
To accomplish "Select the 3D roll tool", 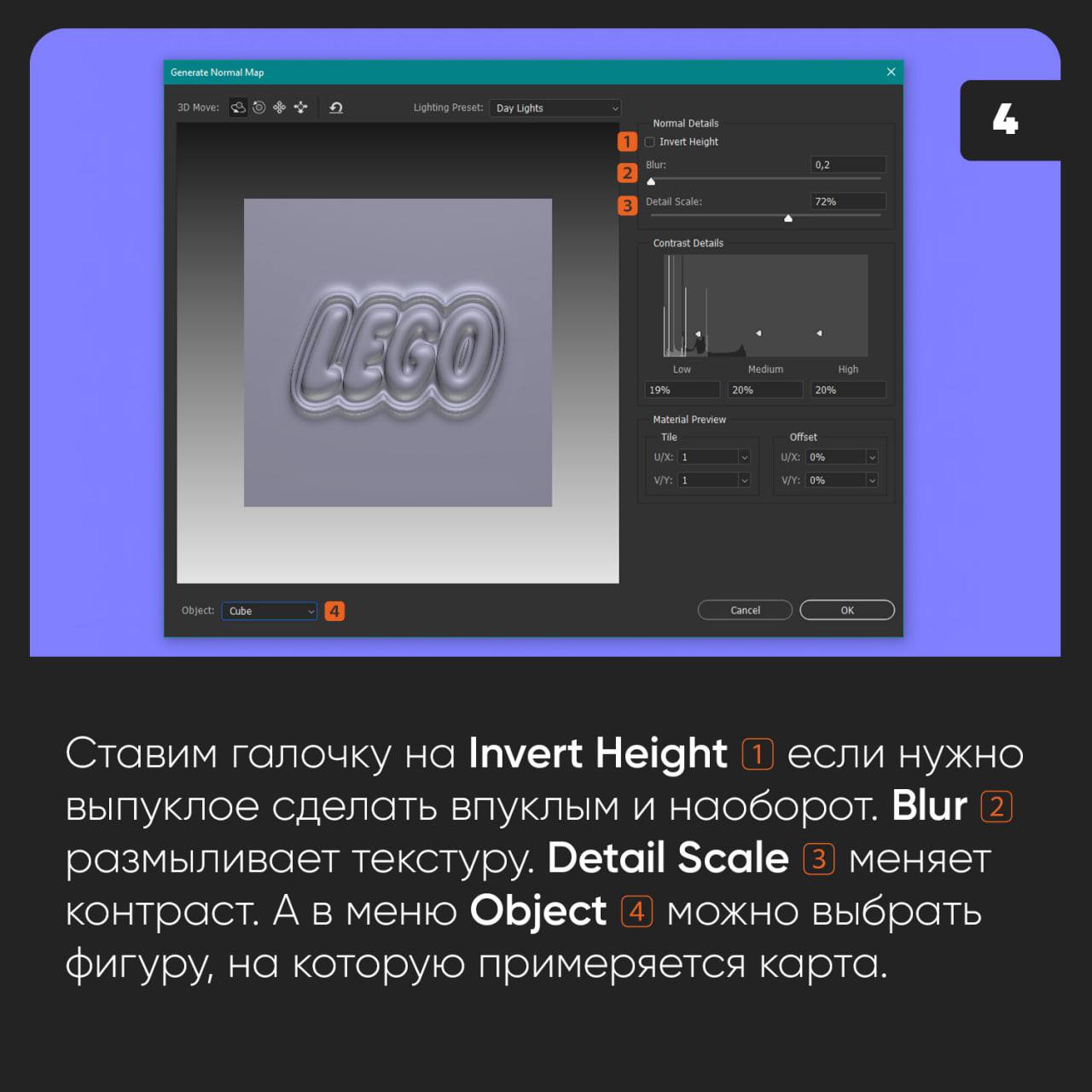I will tap(258, 107).
